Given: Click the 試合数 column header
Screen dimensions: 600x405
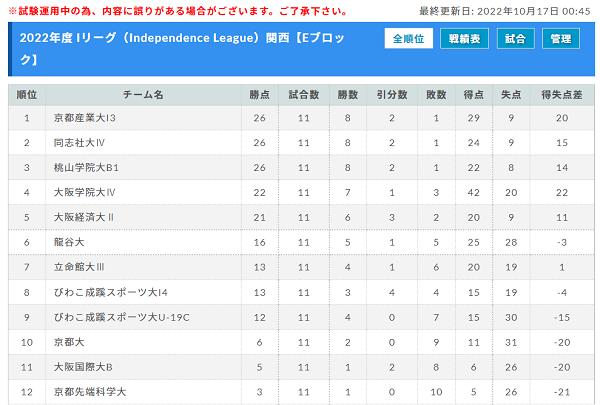Looking at the screenshot, I should pos(303,94).
